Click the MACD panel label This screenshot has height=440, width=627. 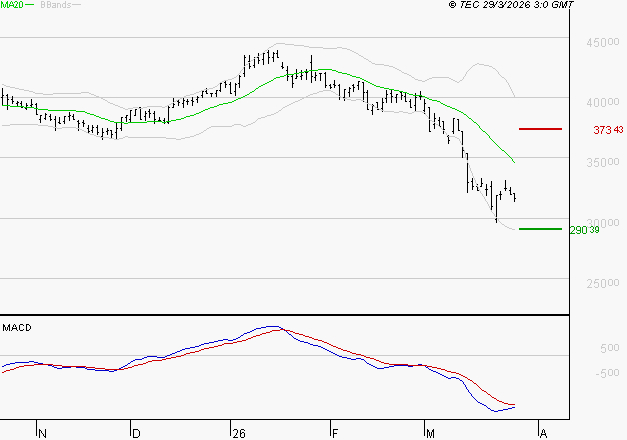tap(17, 328)
